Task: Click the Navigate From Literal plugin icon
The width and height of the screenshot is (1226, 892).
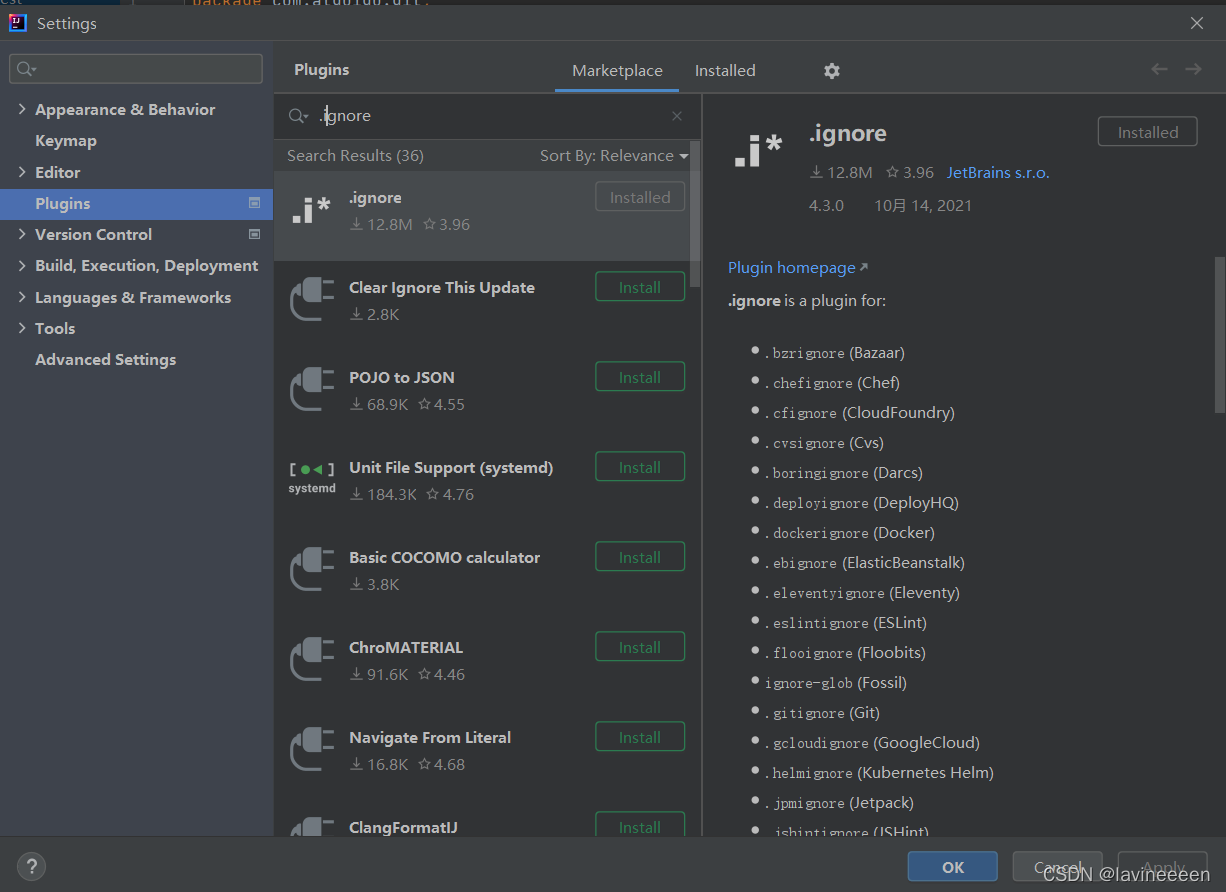Action: coord(311,751)
